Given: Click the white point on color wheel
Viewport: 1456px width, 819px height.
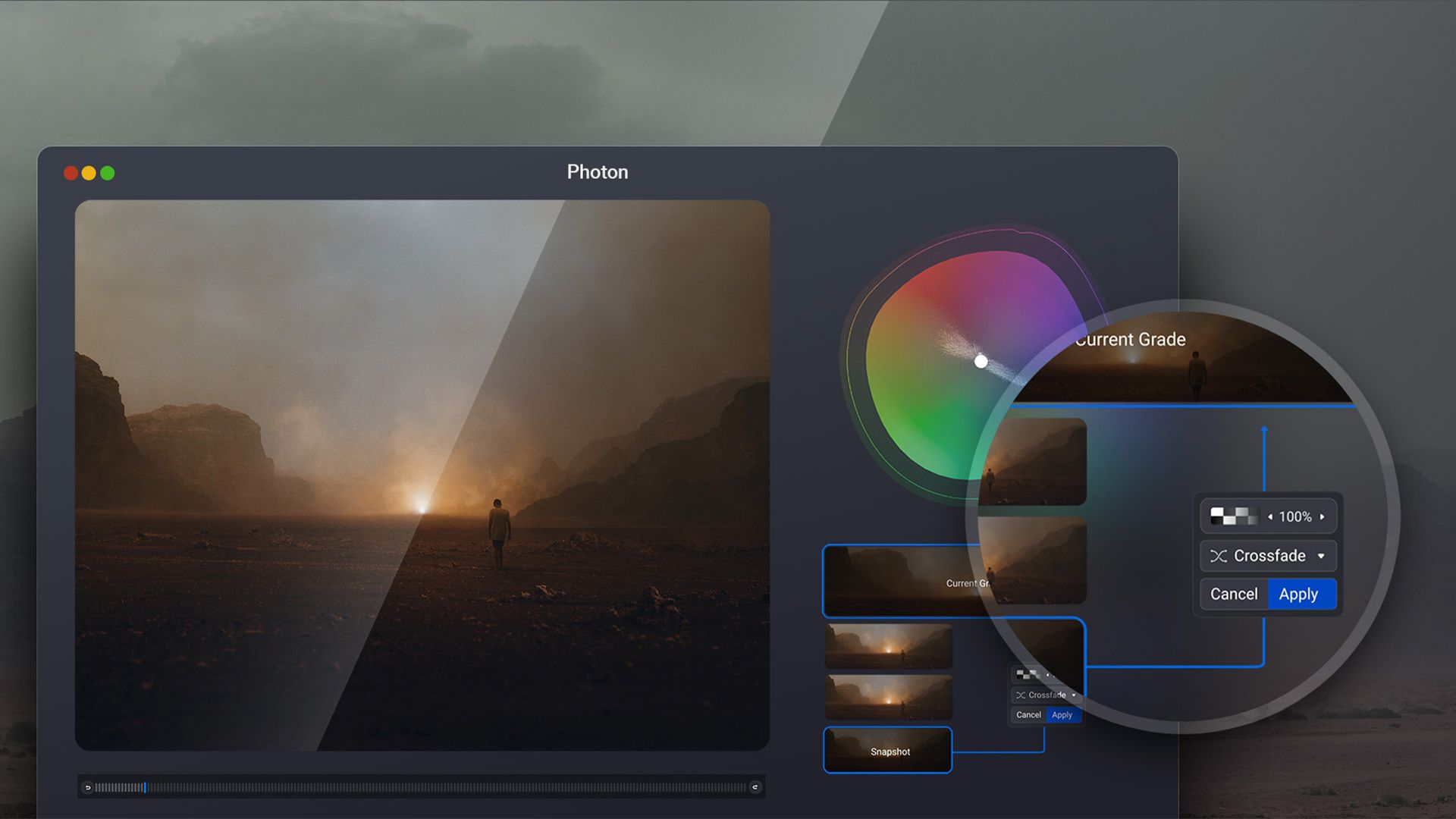Looking at the screenshot, I should [x=981, y=362].
